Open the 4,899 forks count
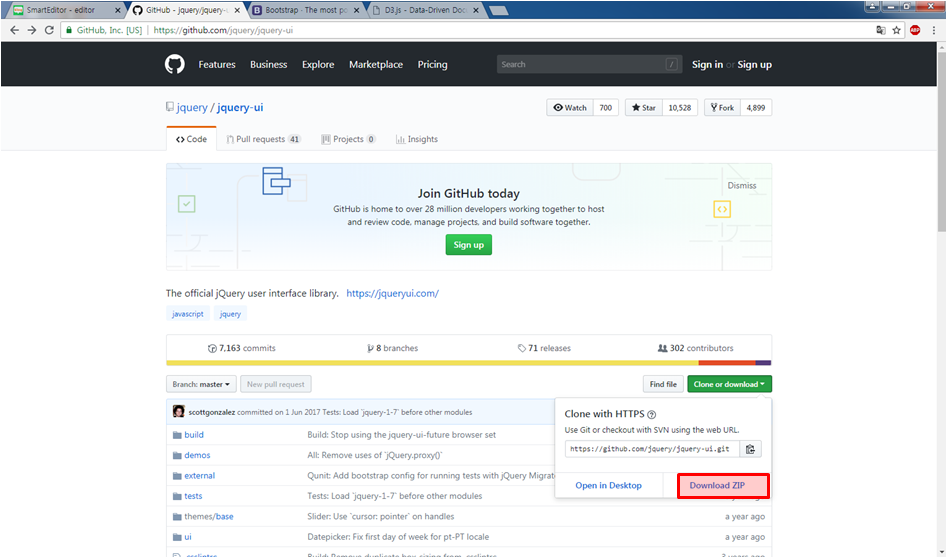The image size is (947, 558). [756, 107]
